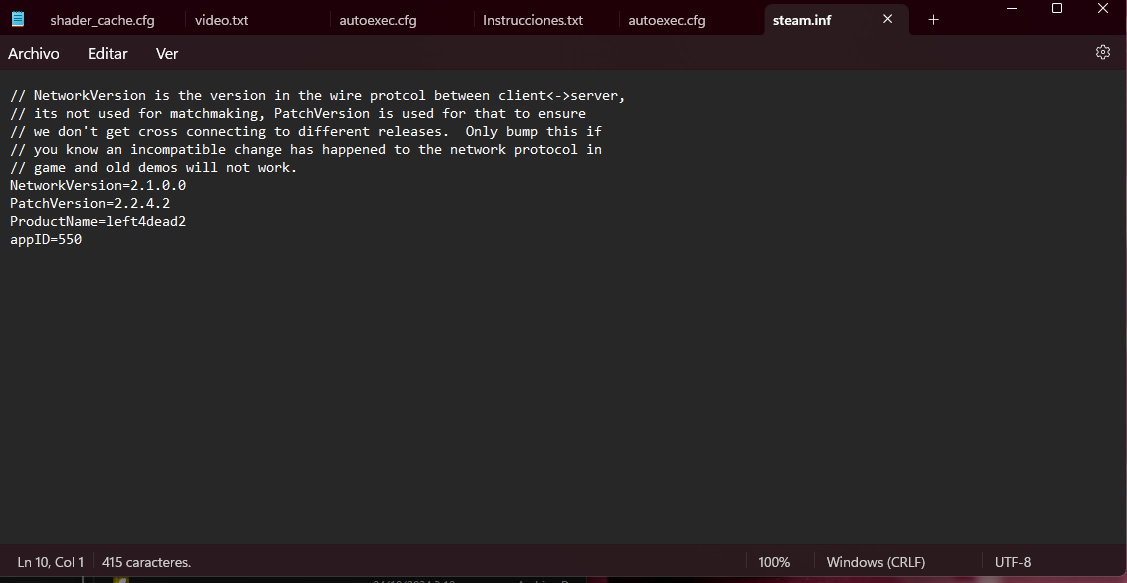Change the UTF-8 encoding option

[x=1012, y=562]
